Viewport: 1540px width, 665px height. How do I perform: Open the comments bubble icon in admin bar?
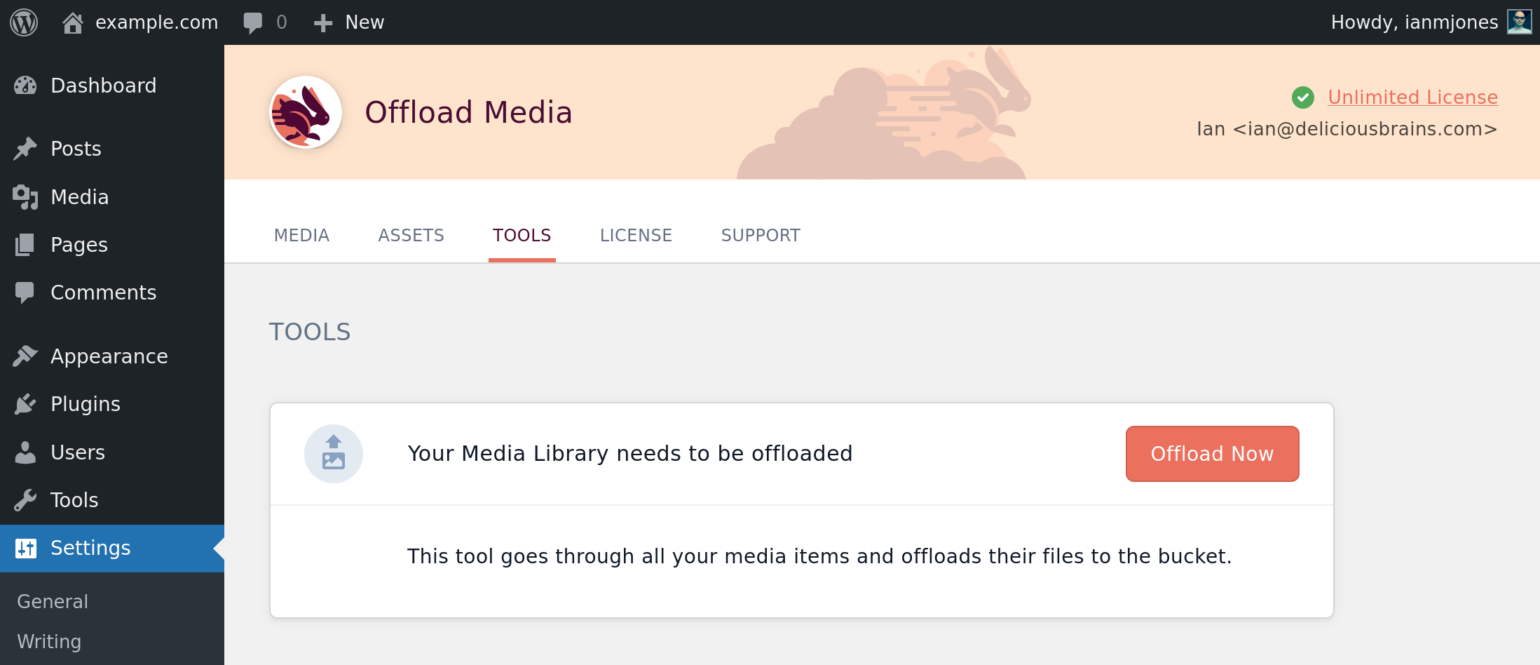pyautogui.click(x=254, y=23)
